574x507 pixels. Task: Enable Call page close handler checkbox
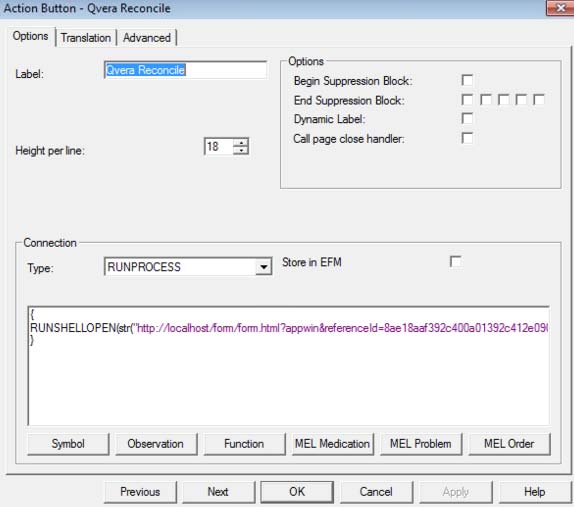point(467,138)
